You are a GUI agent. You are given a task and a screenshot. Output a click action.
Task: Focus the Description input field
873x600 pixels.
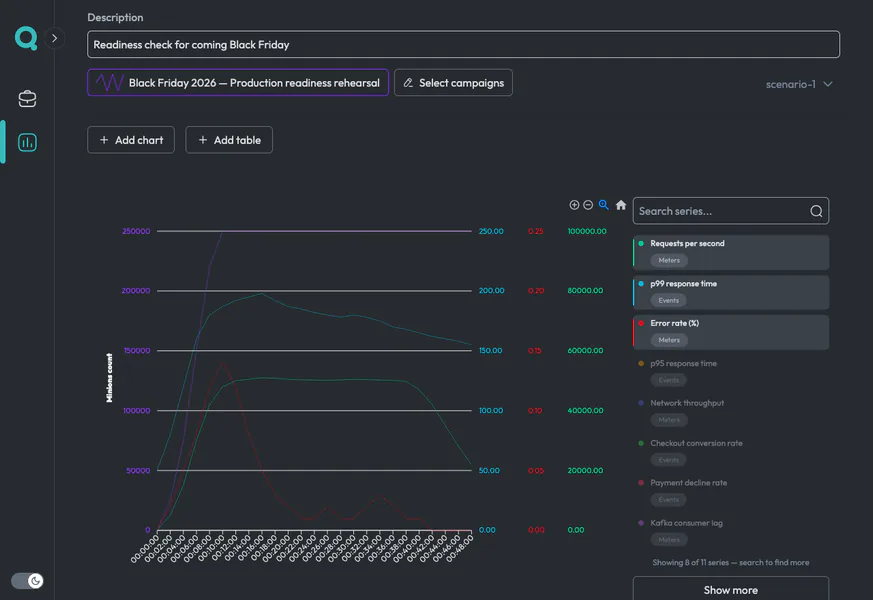463,45
